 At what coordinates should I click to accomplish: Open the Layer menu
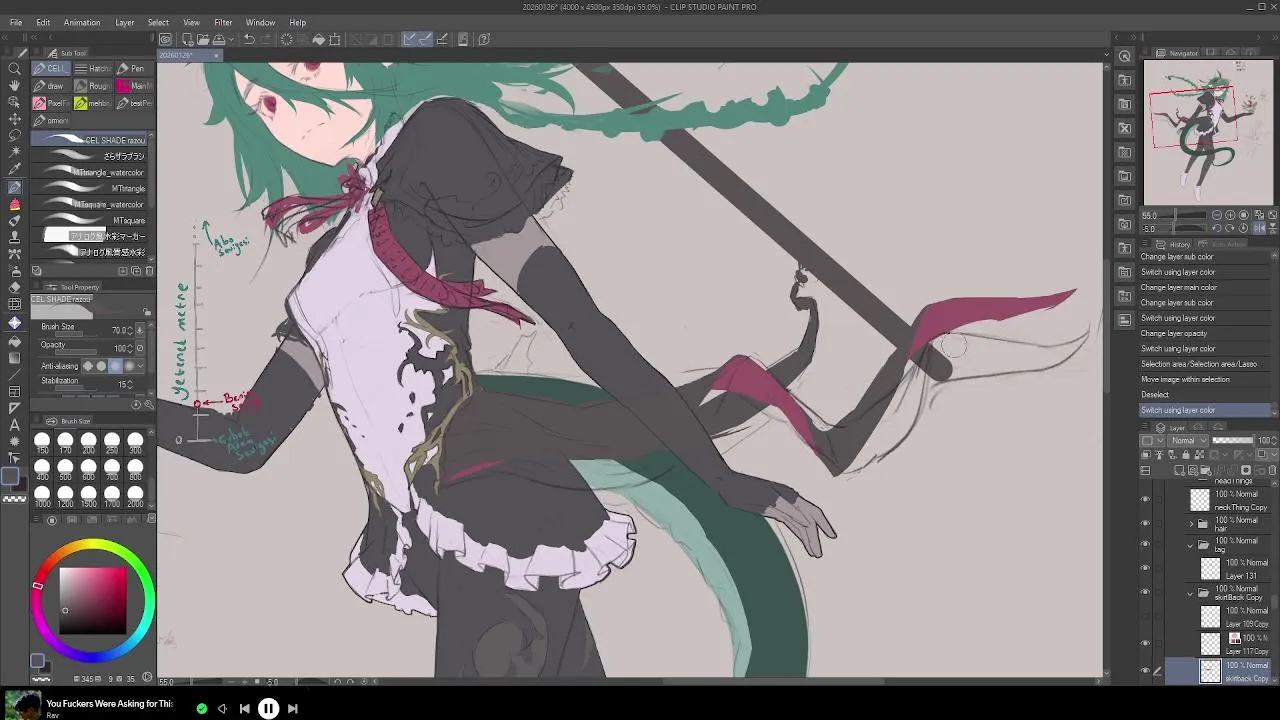point(125,22)
